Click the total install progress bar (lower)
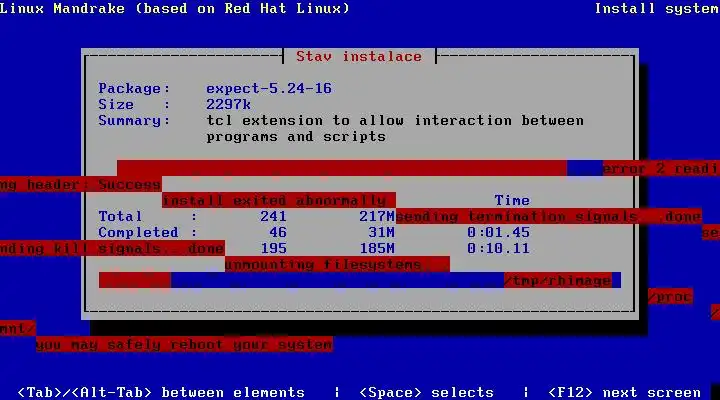 coord(360,280)
